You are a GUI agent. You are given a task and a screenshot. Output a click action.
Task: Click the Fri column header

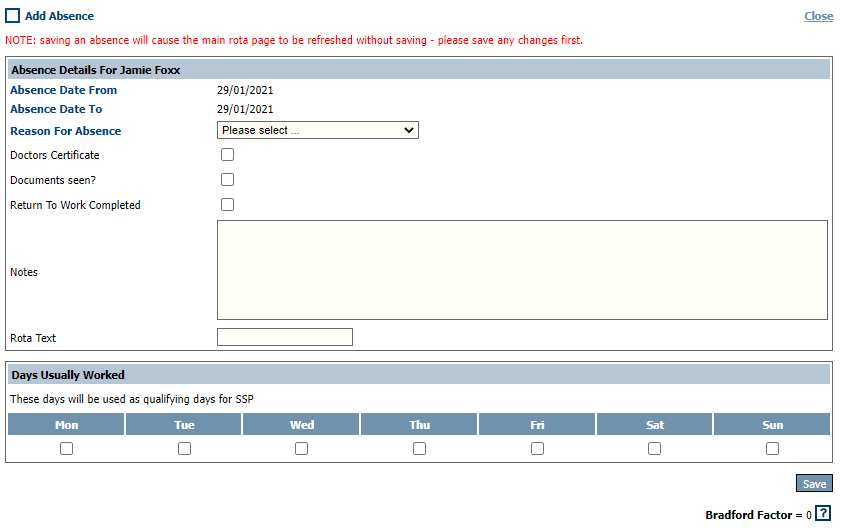click(537, 424)
